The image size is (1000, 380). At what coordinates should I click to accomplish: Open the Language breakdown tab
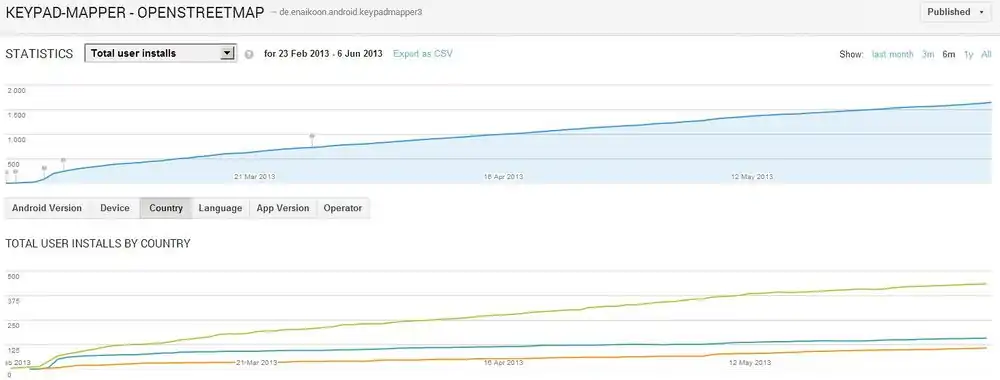[x=220, y=208]
